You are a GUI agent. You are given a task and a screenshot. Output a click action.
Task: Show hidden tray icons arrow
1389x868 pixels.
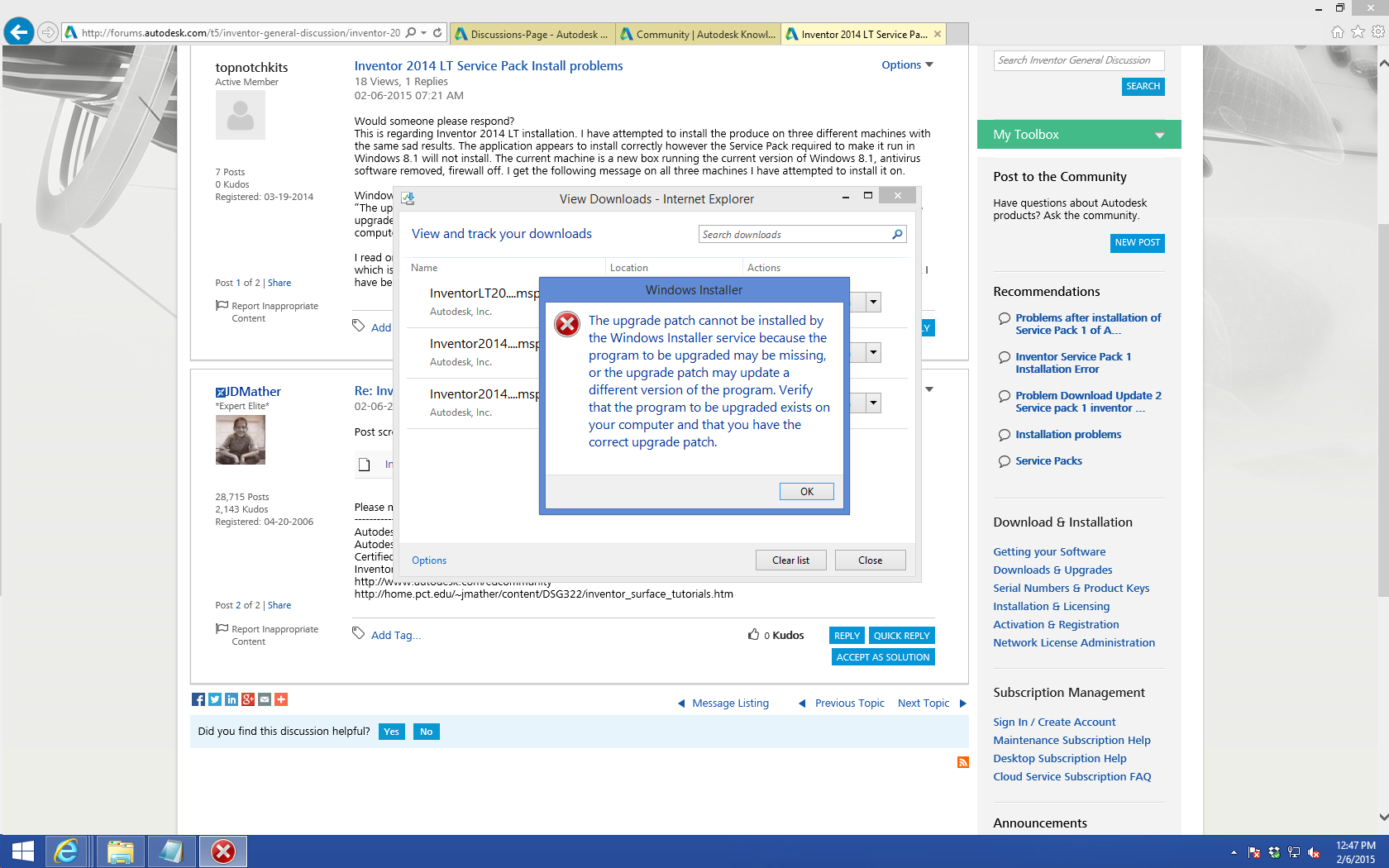click(1234, 852)
